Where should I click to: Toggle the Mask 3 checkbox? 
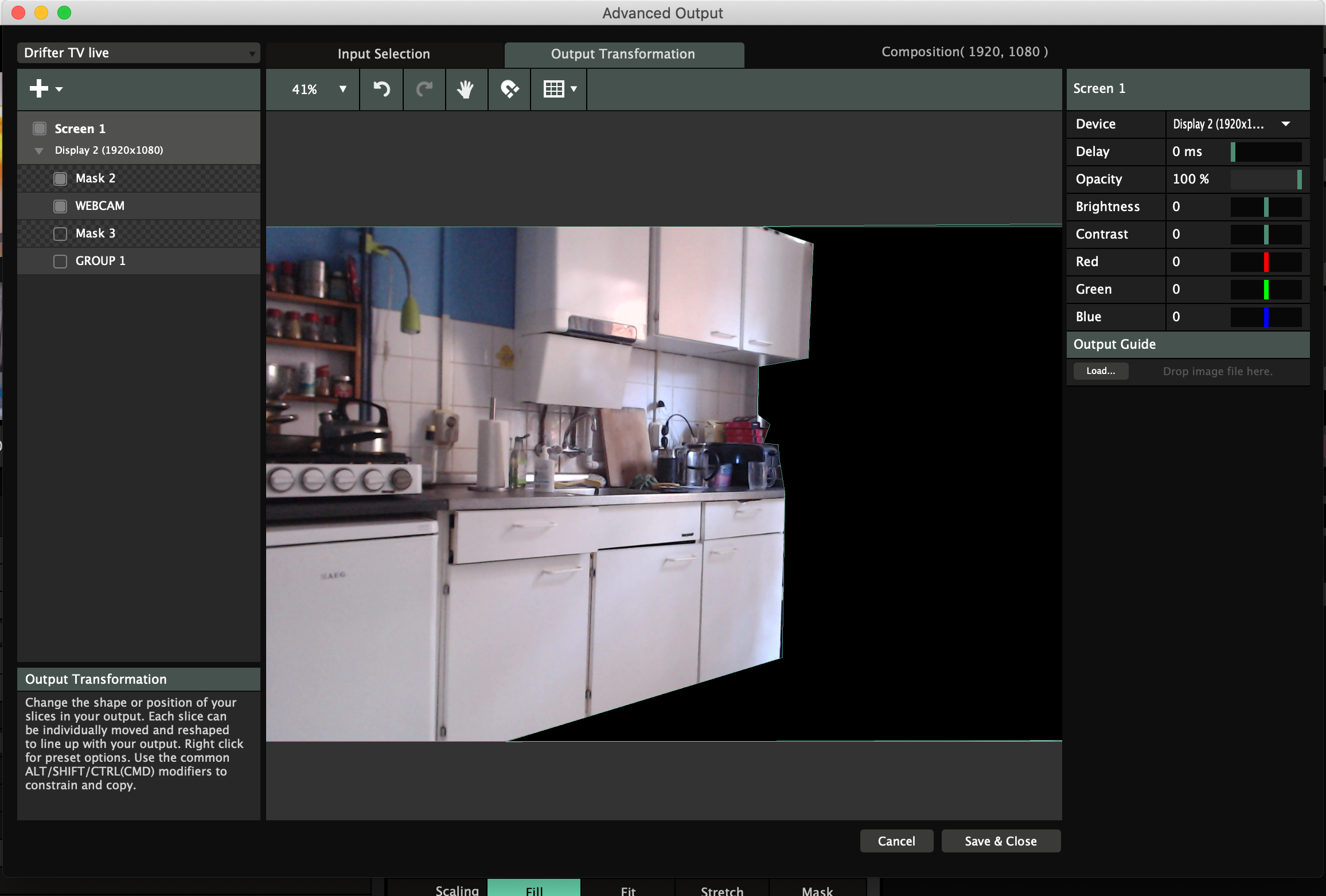point(60,234)
